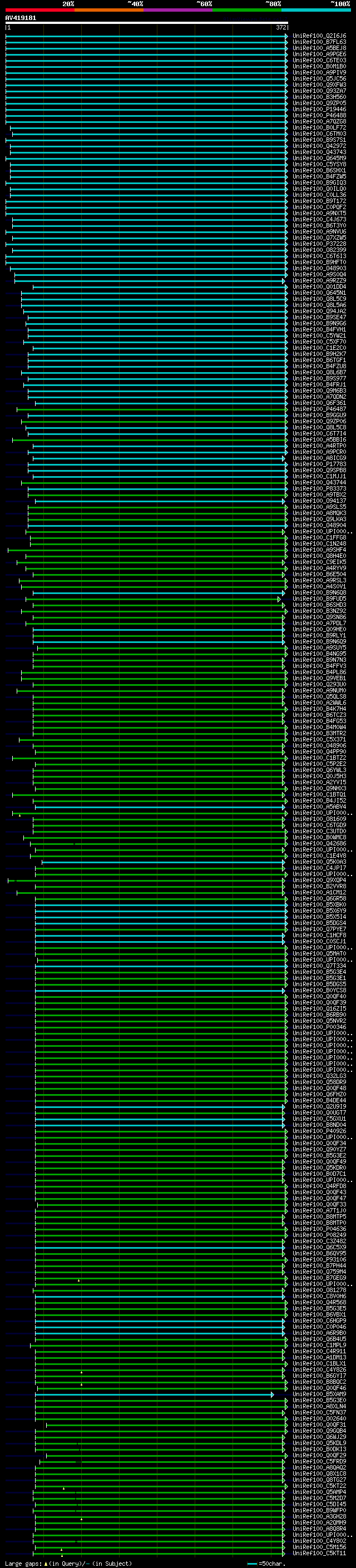
Task: Click hit label UniRef100_A7PDL7
Action: pyautogui.click(x=319, y=624)
